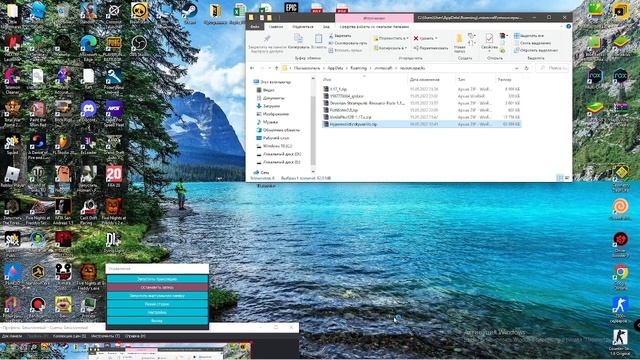Select Рабочий стол (Desktop) in navigation pane
Viewport: 640px width, 360px height.
273,138
